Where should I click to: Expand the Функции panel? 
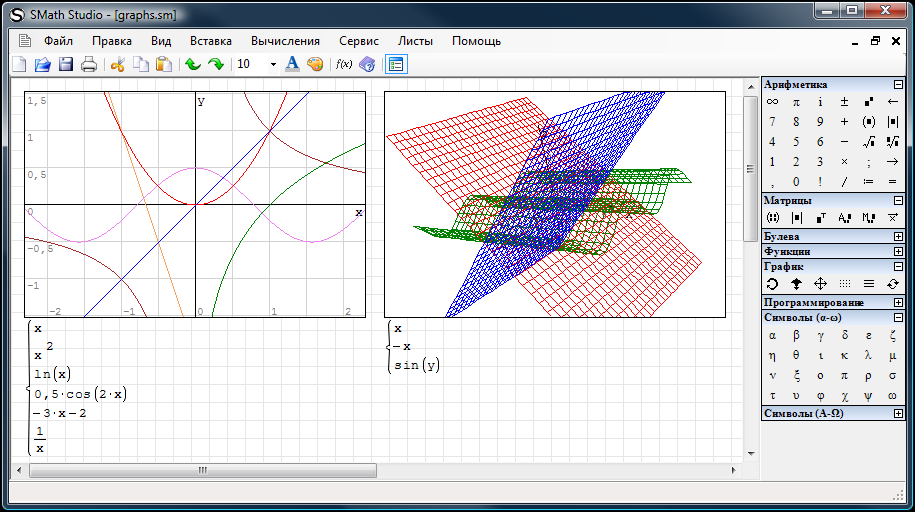pyautogui.click(x=898, y=252)
